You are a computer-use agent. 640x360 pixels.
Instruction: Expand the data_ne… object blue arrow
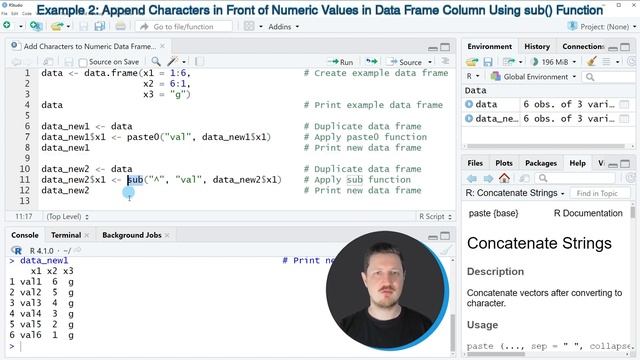(469, 118)
